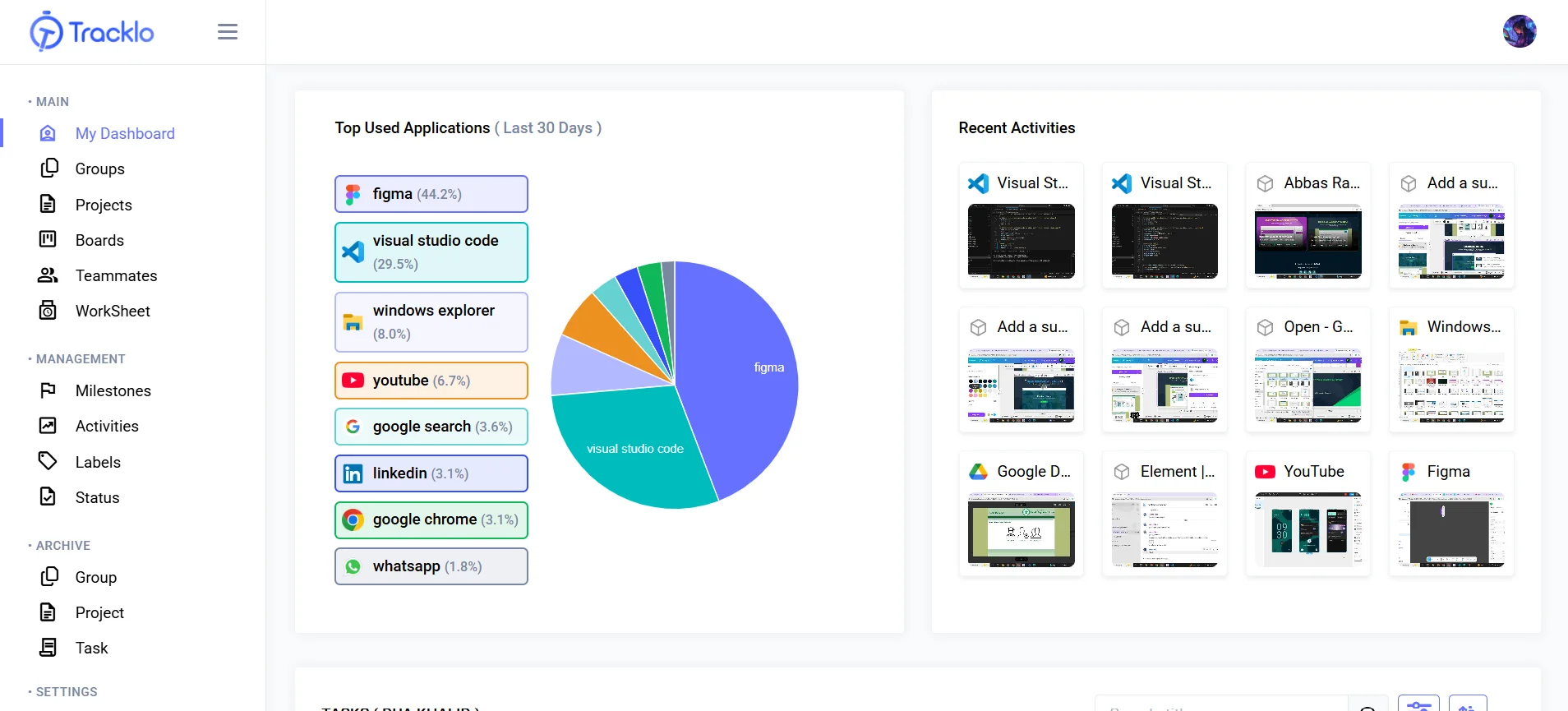Toggle the hamburger sidebar menu
1568x711 pixels.
pos(228,32)
